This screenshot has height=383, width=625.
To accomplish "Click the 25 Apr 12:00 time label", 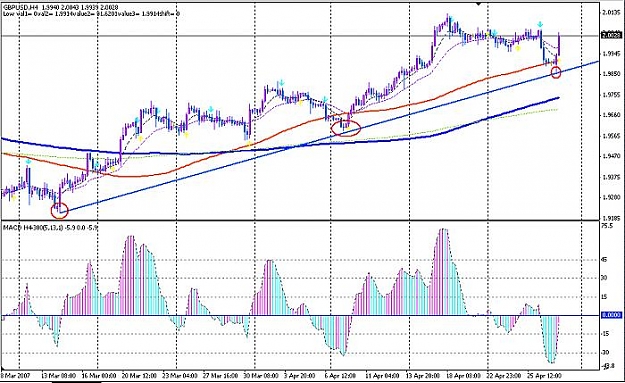I will pyautogui.click(x=544, y=376).
